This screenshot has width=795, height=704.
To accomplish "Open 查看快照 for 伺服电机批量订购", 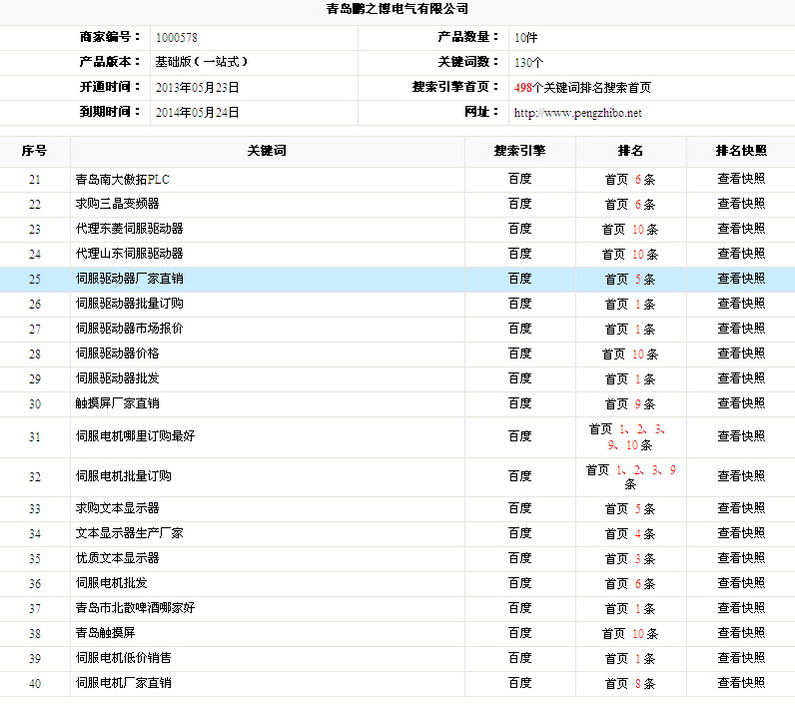I will [x=741, y=476].
